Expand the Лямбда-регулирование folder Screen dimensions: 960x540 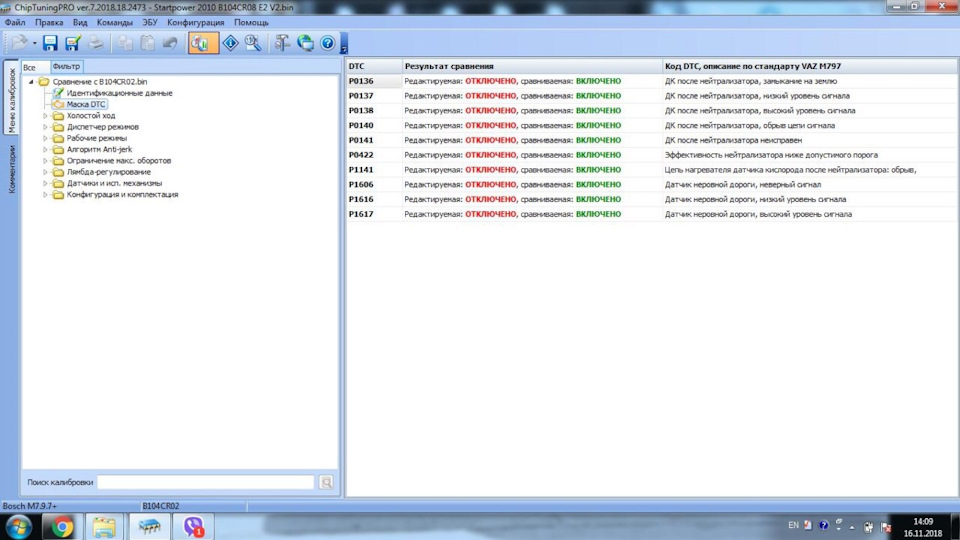45,172
